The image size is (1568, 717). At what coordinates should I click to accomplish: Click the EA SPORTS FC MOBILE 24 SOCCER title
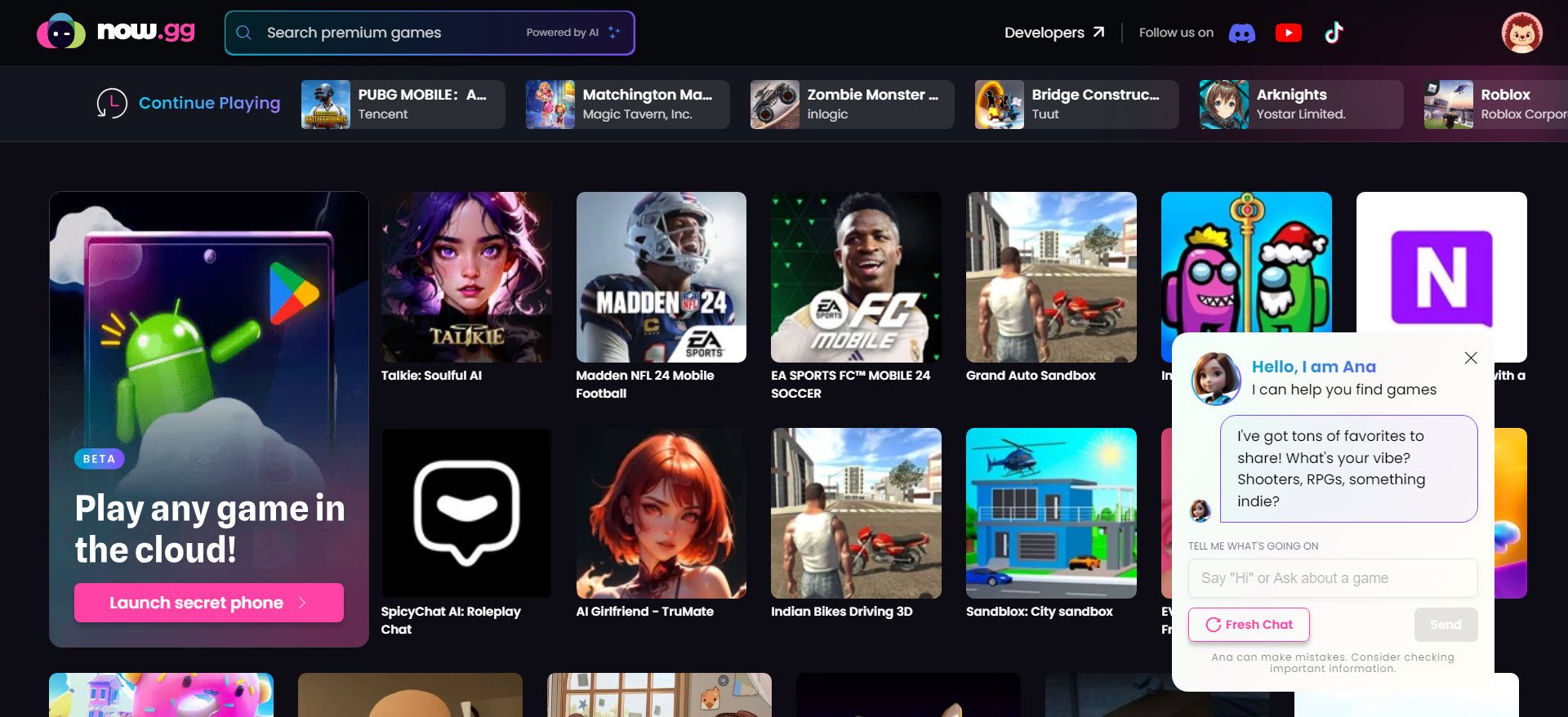851,385
